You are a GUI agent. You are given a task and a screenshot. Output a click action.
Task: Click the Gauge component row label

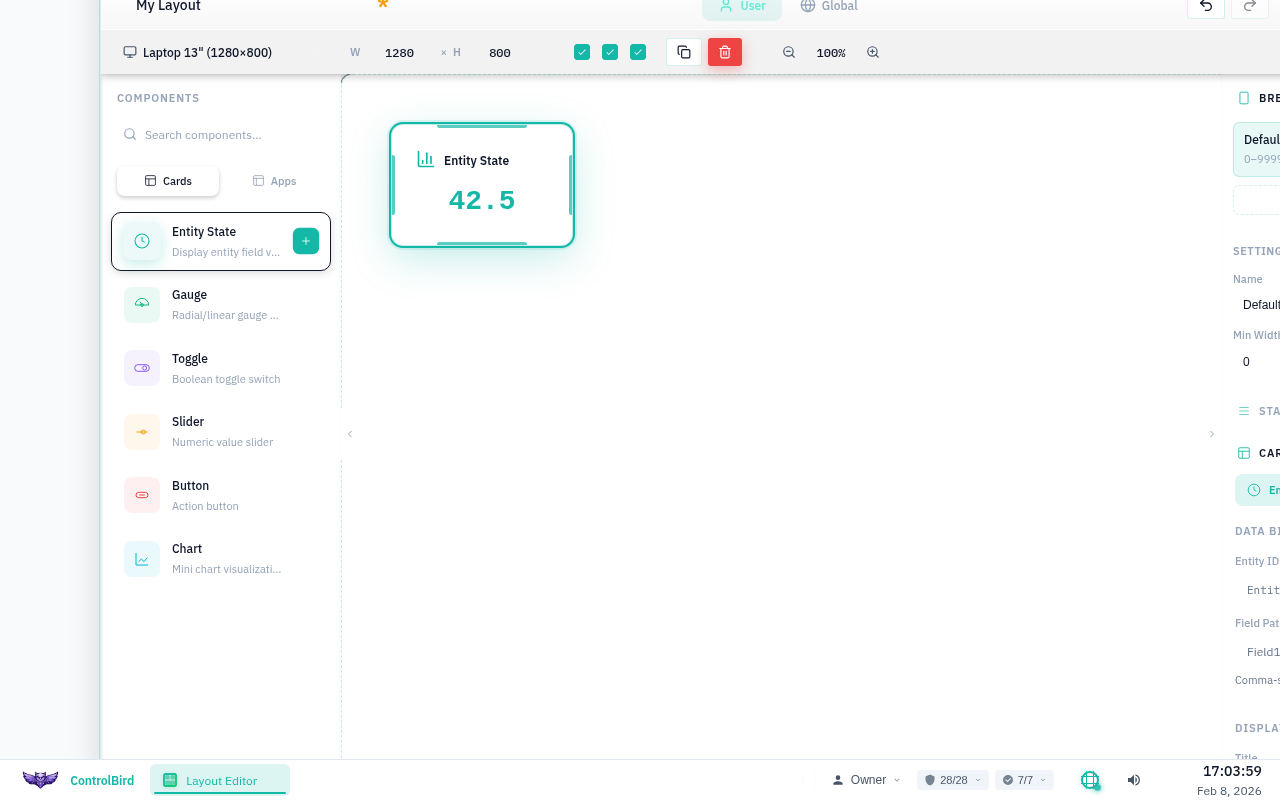coord(189,295)
